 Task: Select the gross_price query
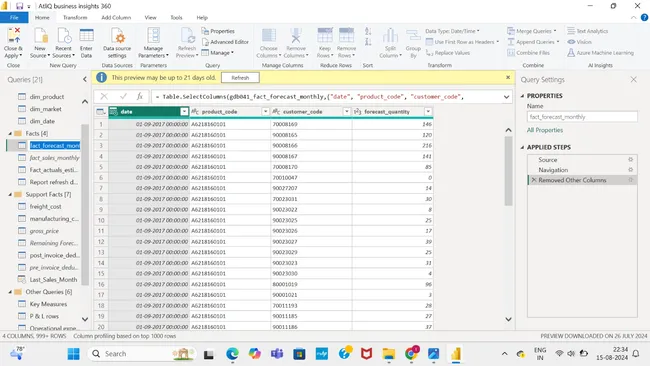pyautogui.click(x=44, y=231)
